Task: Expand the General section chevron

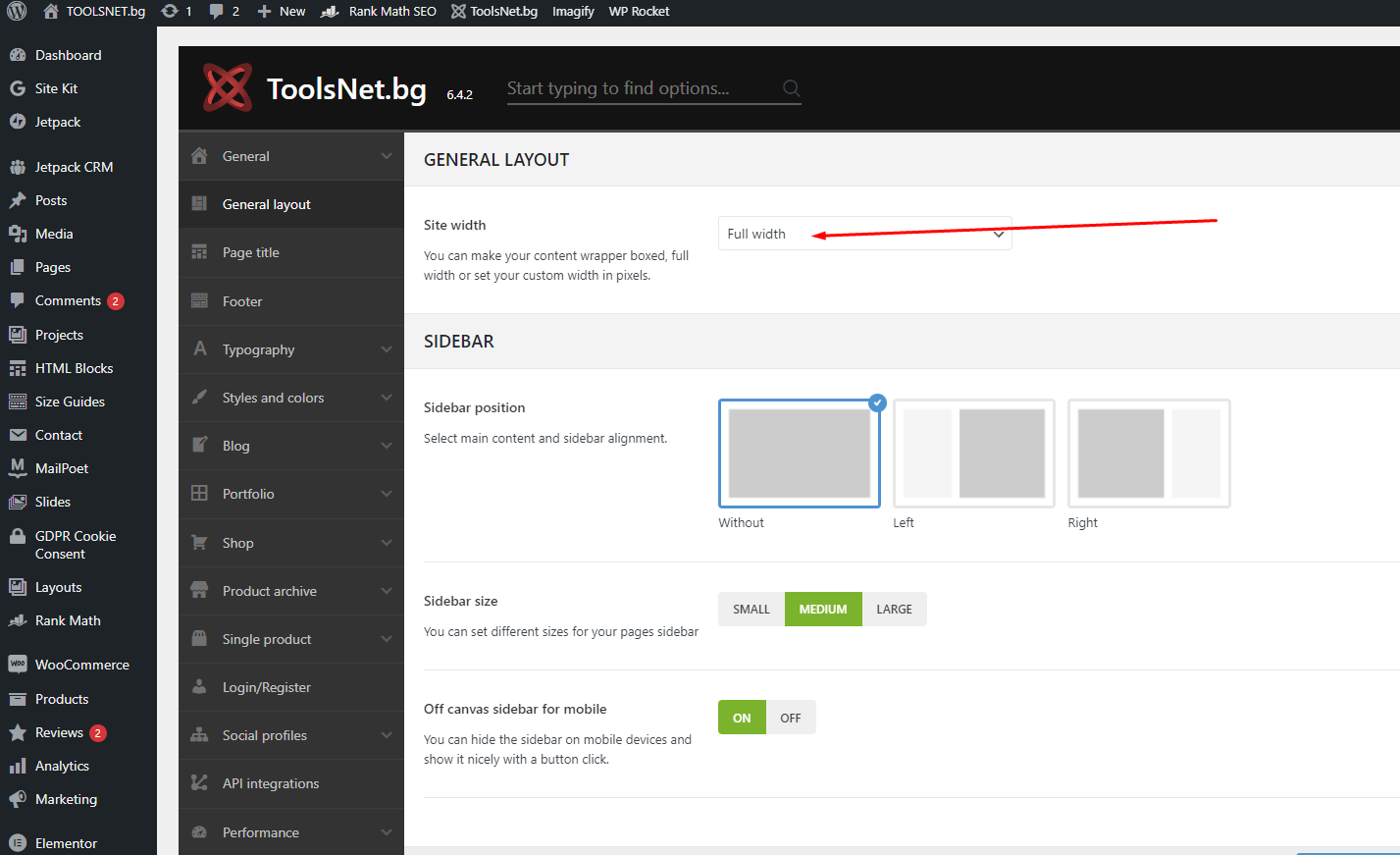Action: click(387, 156)
